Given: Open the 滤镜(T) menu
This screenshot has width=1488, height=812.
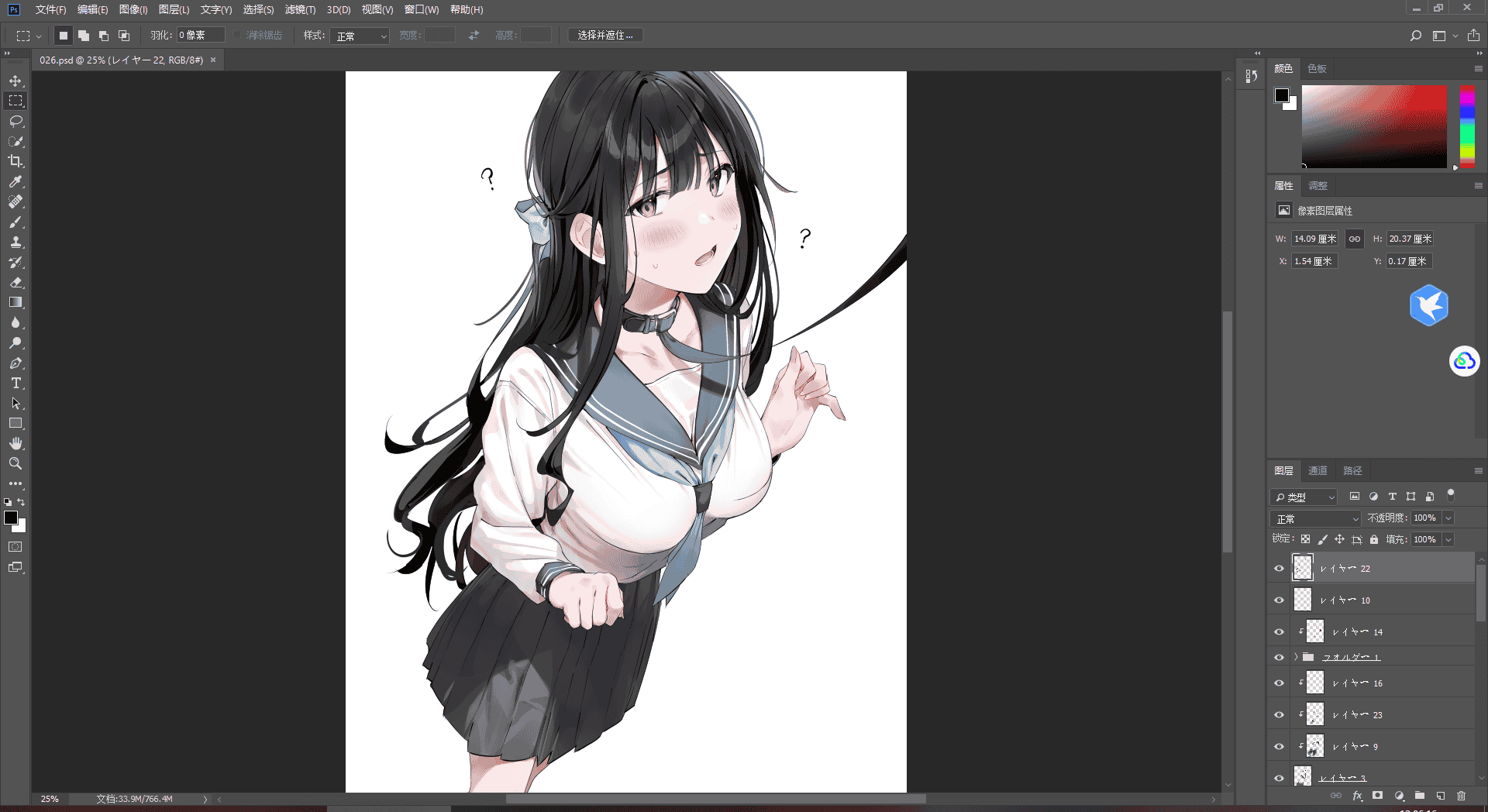Looking at the screenshot, I should 300,10.
